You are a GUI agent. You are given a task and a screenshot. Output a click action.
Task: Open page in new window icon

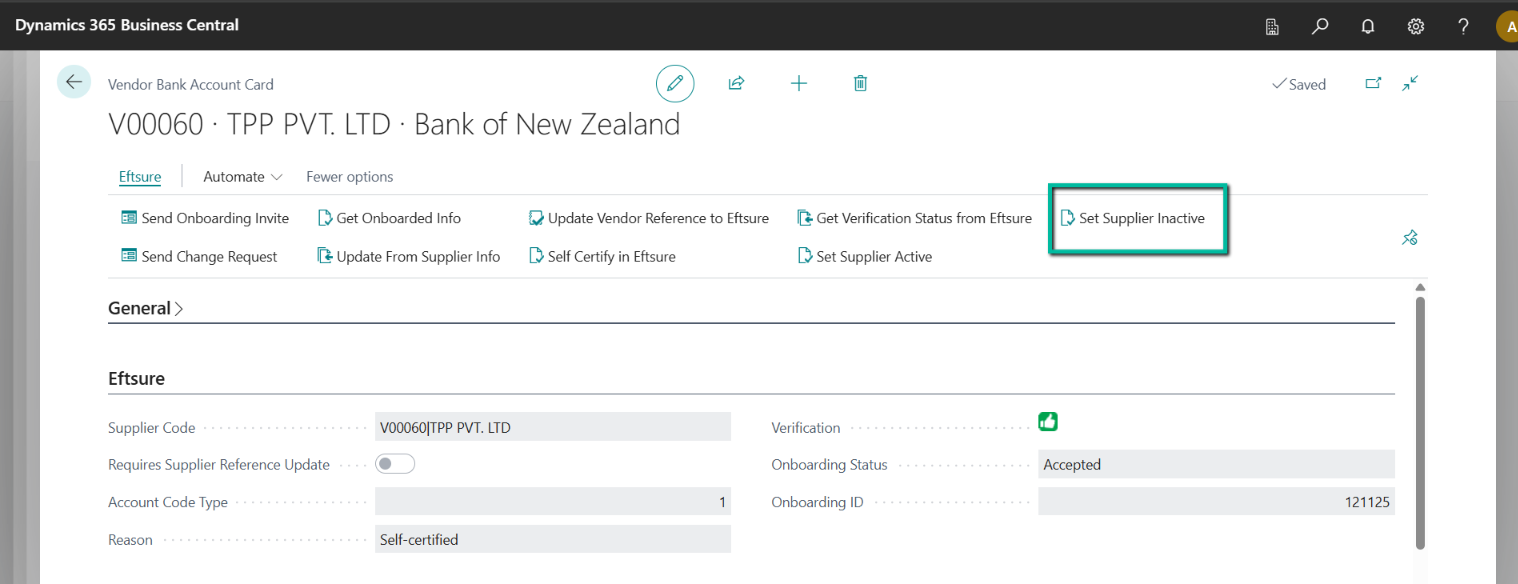tap(1373, 84)
